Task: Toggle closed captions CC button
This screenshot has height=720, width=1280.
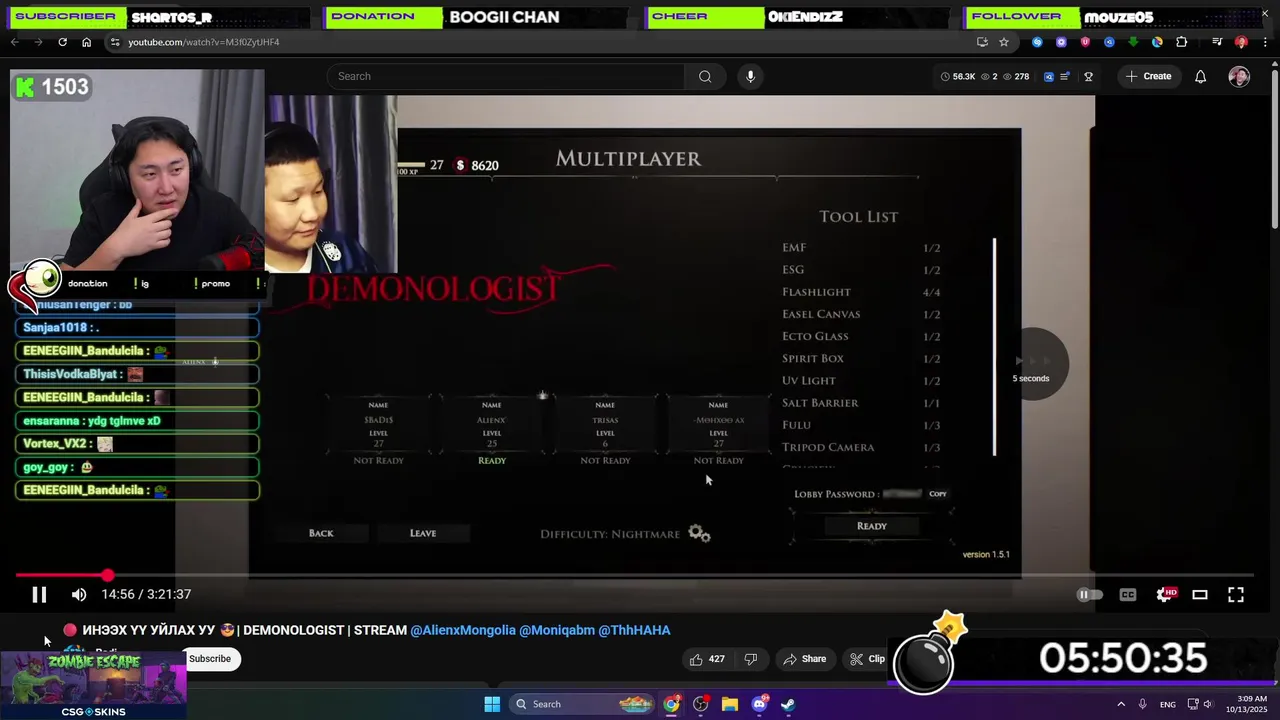Action: (x=1128, y=594)
